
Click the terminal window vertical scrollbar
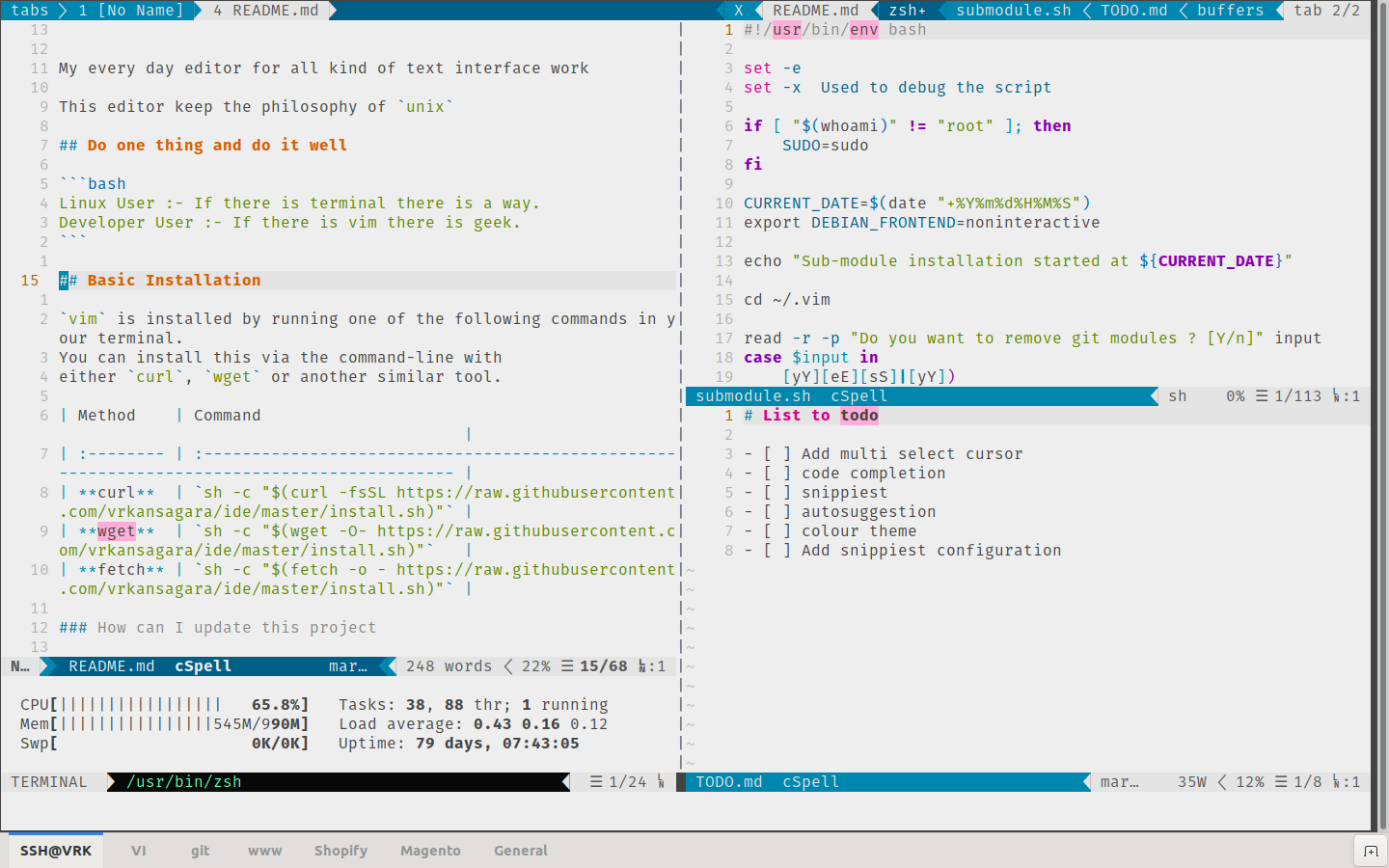[1382, 415]
